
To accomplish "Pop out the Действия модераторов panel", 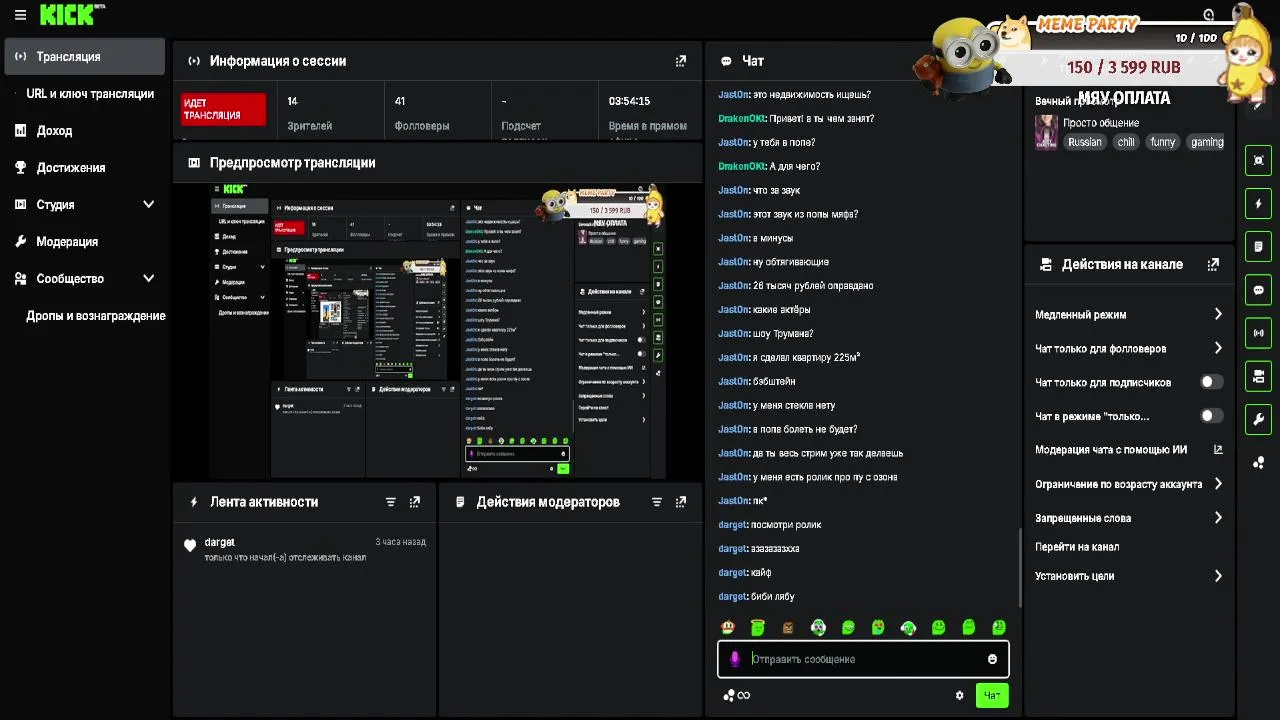I will (681, 502).
